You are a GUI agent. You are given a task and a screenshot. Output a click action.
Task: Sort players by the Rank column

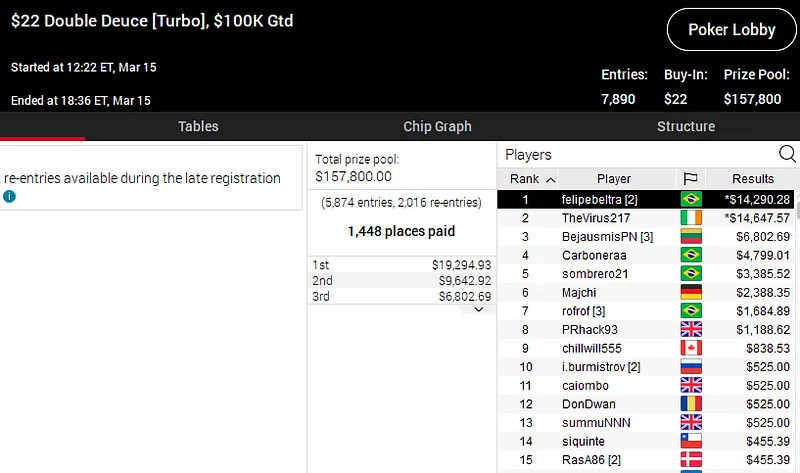532,179
